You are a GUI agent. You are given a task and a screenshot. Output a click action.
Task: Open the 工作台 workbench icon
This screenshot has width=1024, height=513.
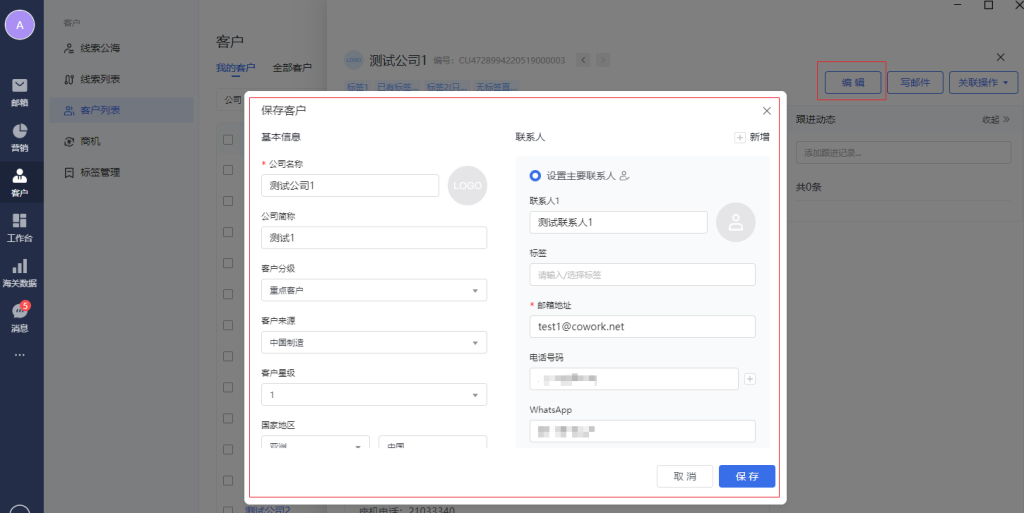[x=20, y=226]
